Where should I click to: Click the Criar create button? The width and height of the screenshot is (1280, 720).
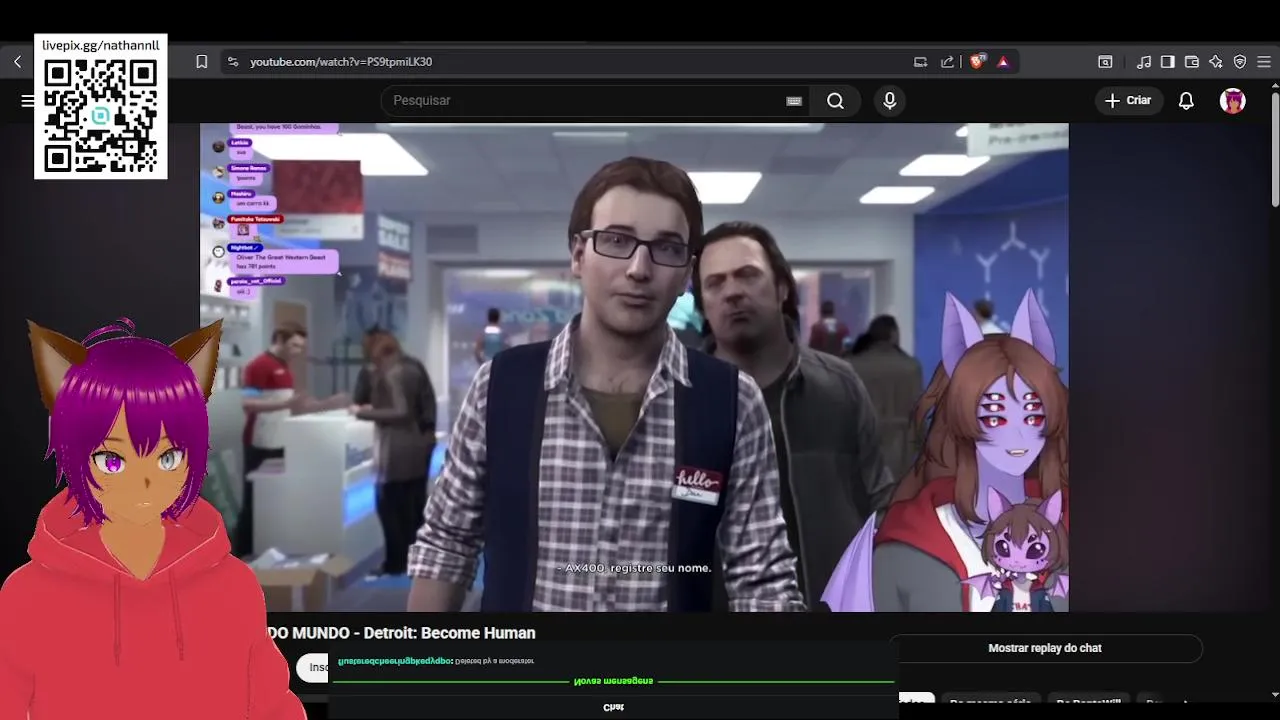tap(1129, 100)
